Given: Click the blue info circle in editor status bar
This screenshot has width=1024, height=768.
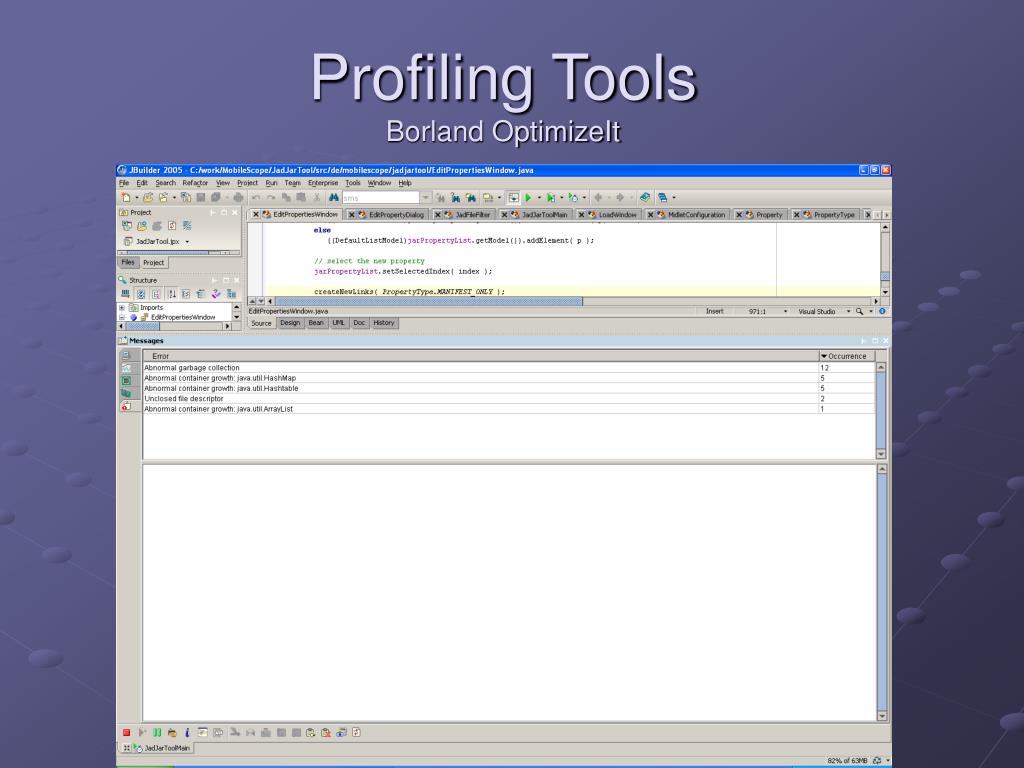Looking at the screenshot, I should (882, 312).
